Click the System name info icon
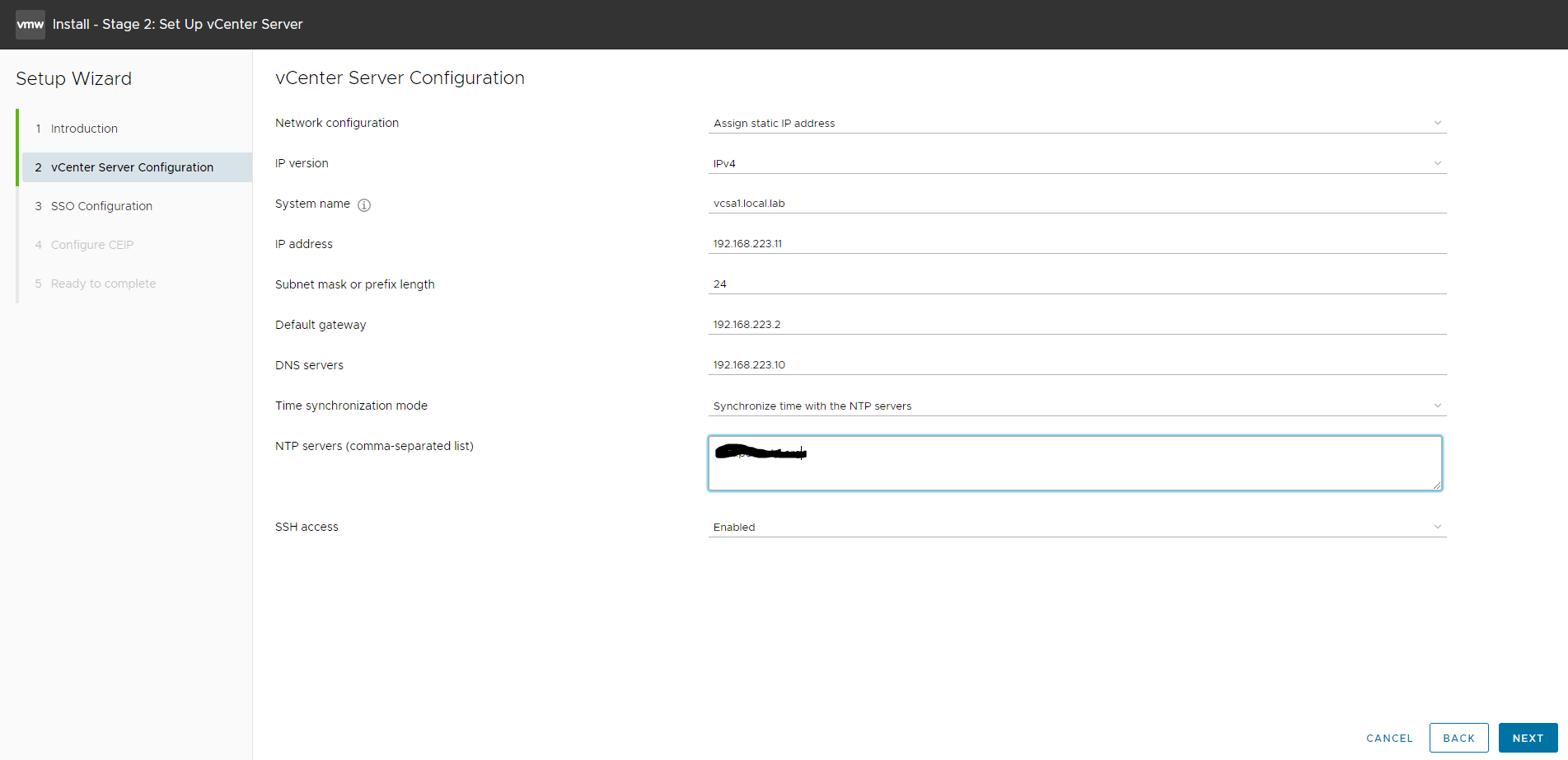Image resolution: width=1568 pixels, height=760 pixels. point(364,205)
